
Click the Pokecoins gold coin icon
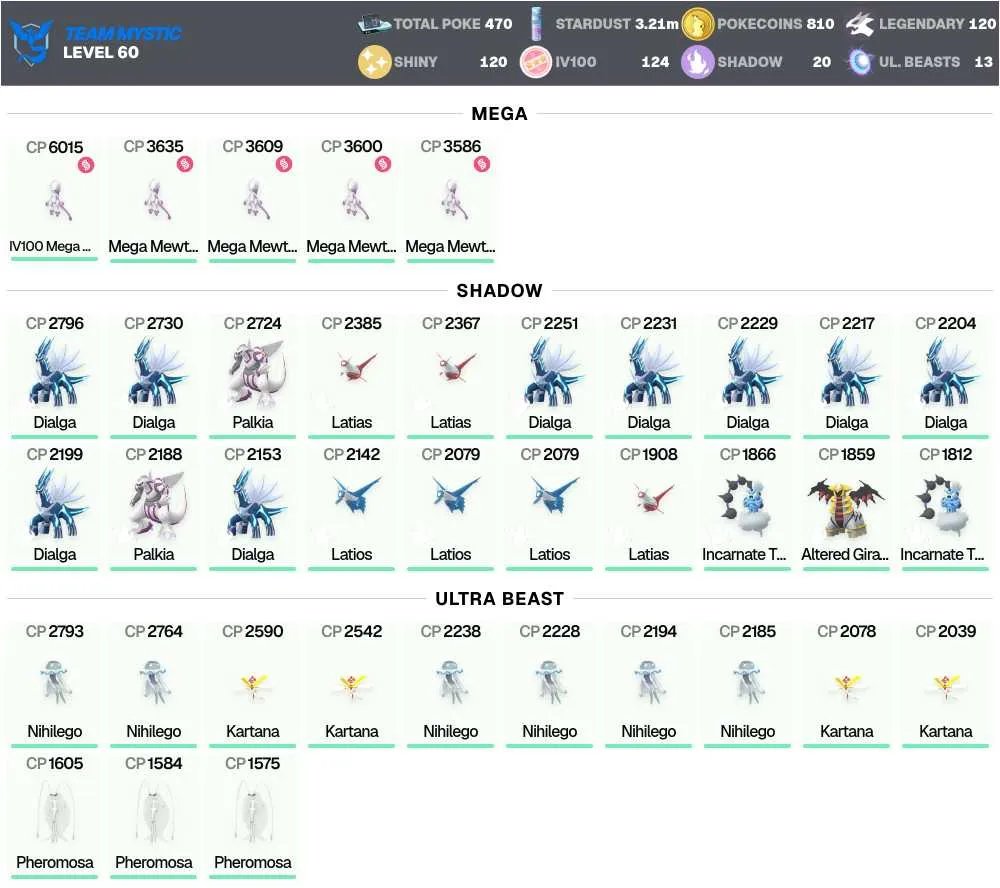[x=697, y=24]
